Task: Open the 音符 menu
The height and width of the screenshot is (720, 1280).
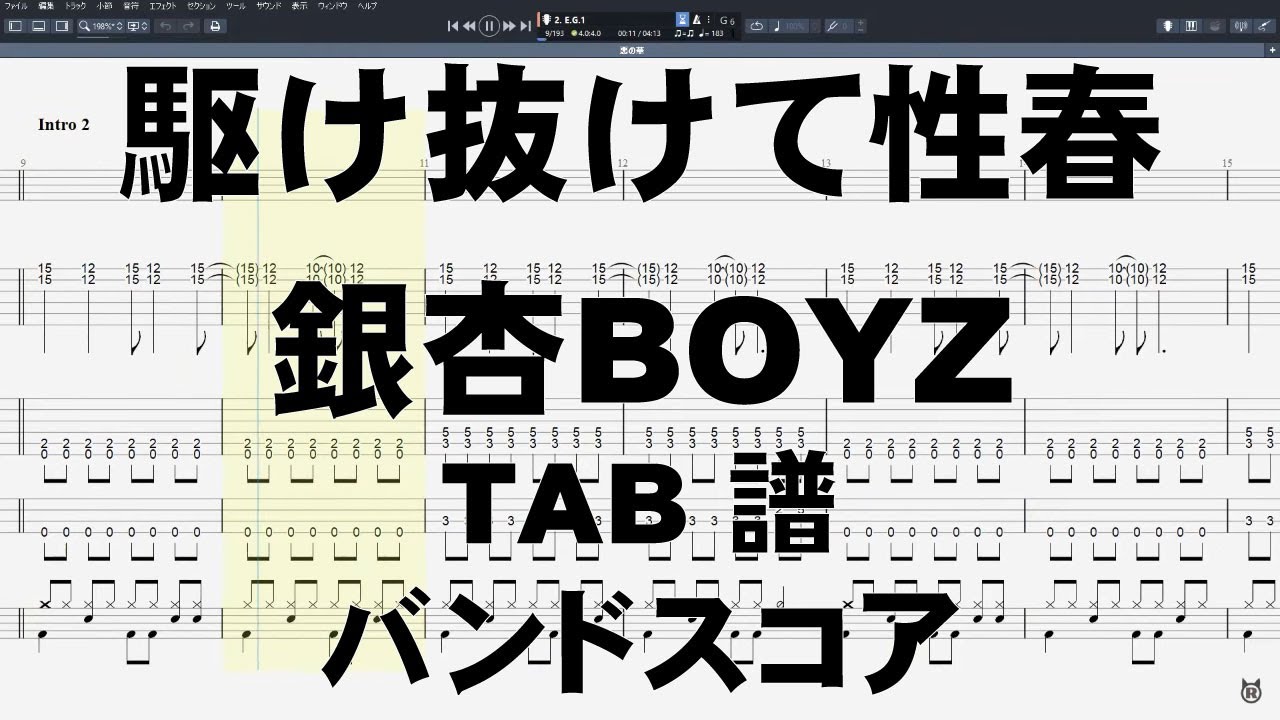Action: (x=131, y=6)
